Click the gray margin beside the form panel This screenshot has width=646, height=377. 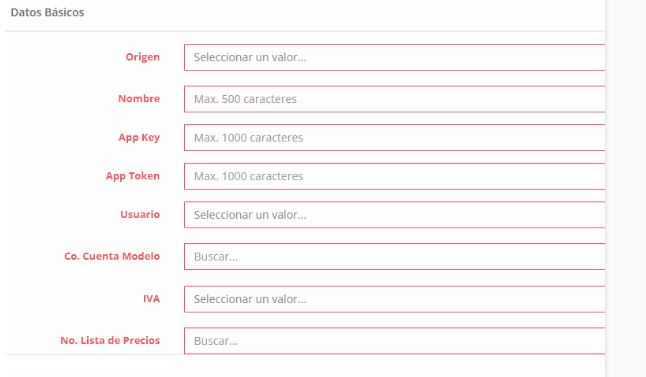(626, 188)
